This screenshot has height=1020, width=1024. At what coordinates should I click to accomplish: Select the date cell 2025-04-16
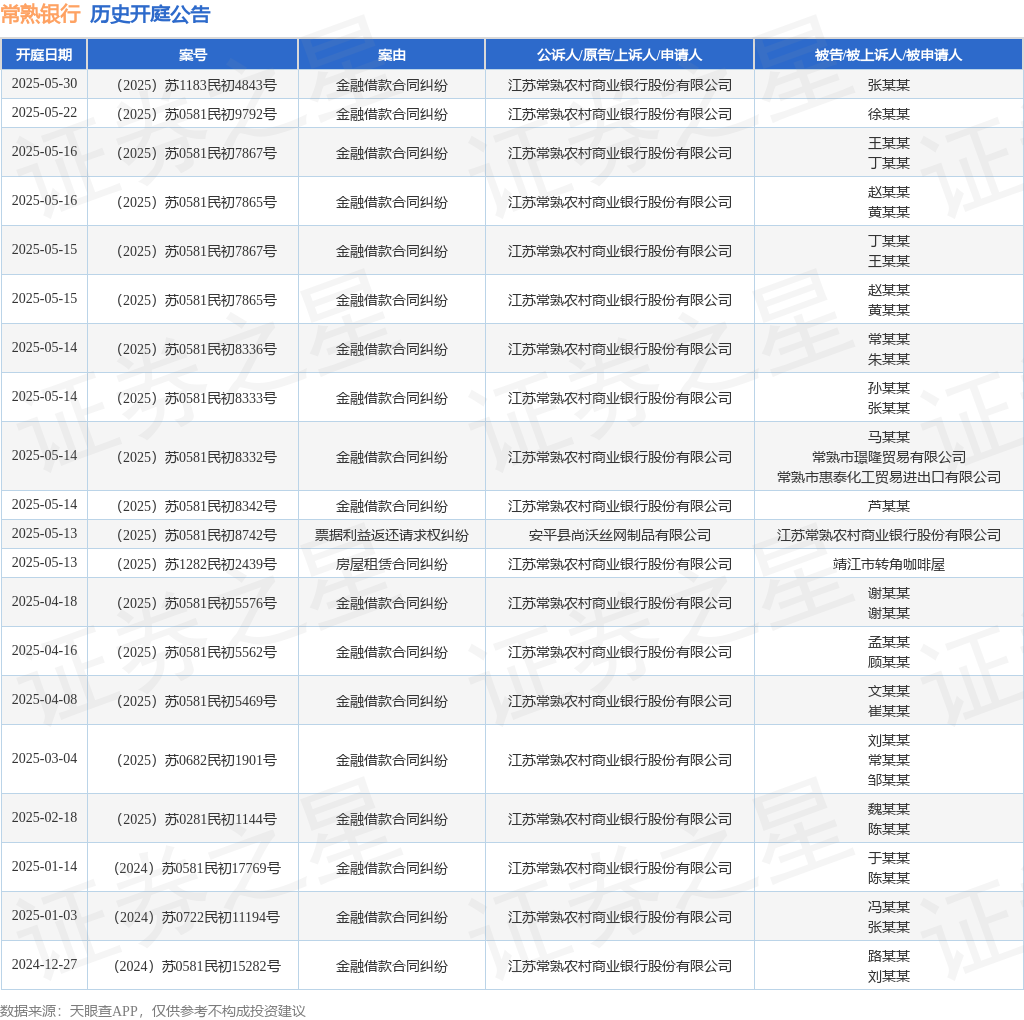pos(44,650)
